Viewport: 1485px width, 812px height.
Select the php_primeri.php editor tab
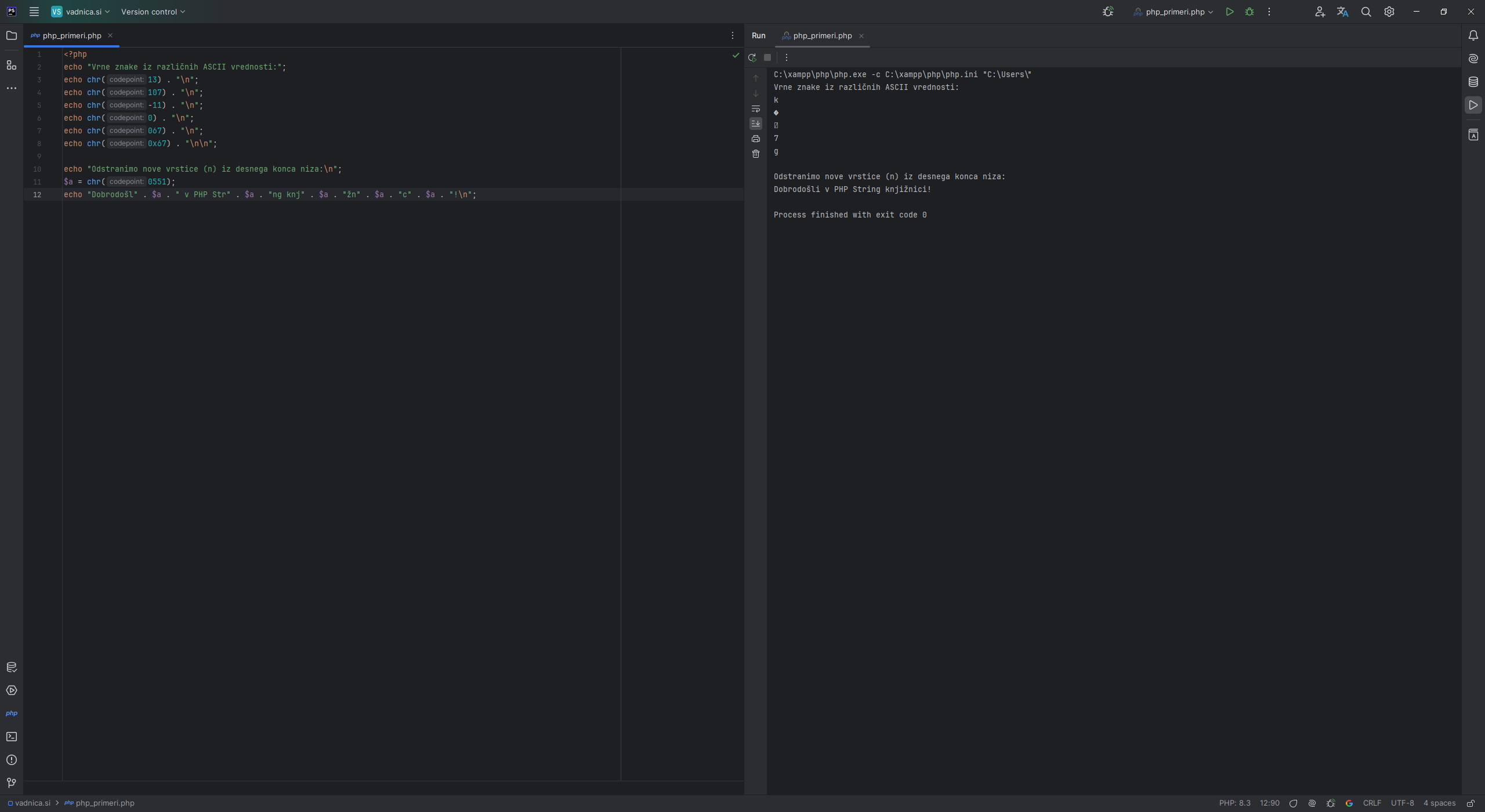71,35
